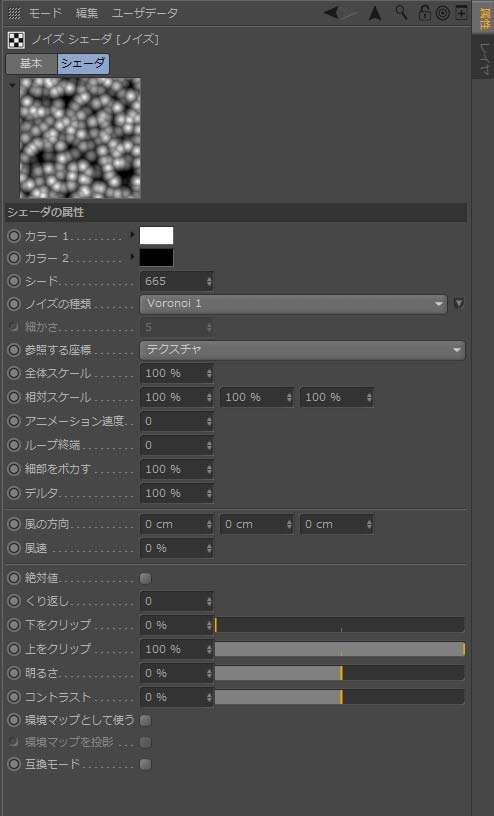
Task: Click the デルタ 100 % field
Action: click(176, 493)
